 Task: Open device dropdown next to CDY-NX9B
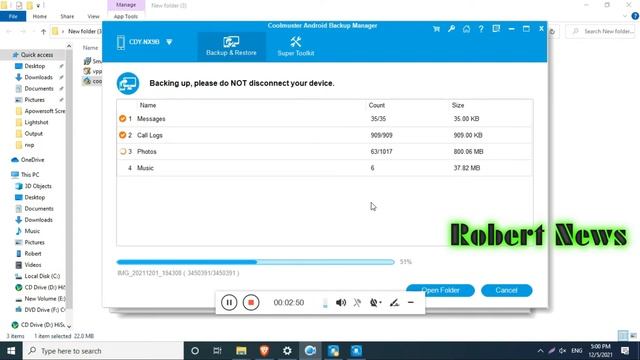point(169,42)
